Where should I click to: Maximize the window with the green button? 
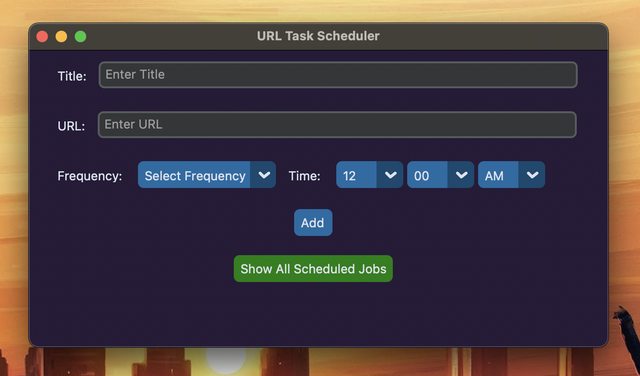coord(80,37)
